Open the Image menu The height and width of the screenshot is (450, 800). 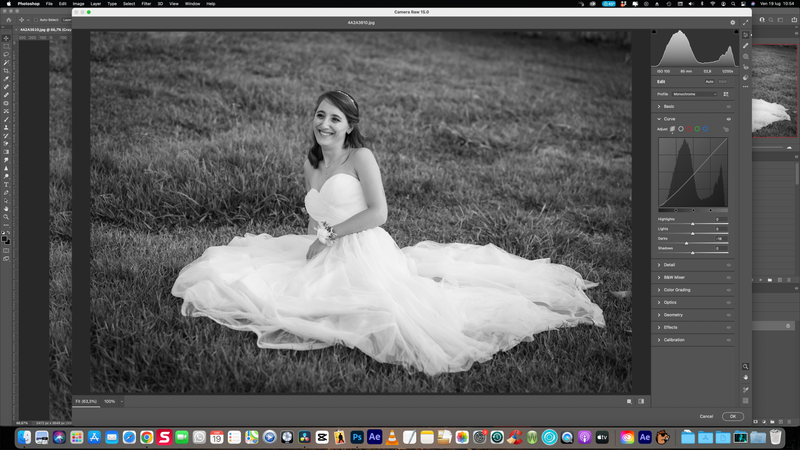click(80, 4)
